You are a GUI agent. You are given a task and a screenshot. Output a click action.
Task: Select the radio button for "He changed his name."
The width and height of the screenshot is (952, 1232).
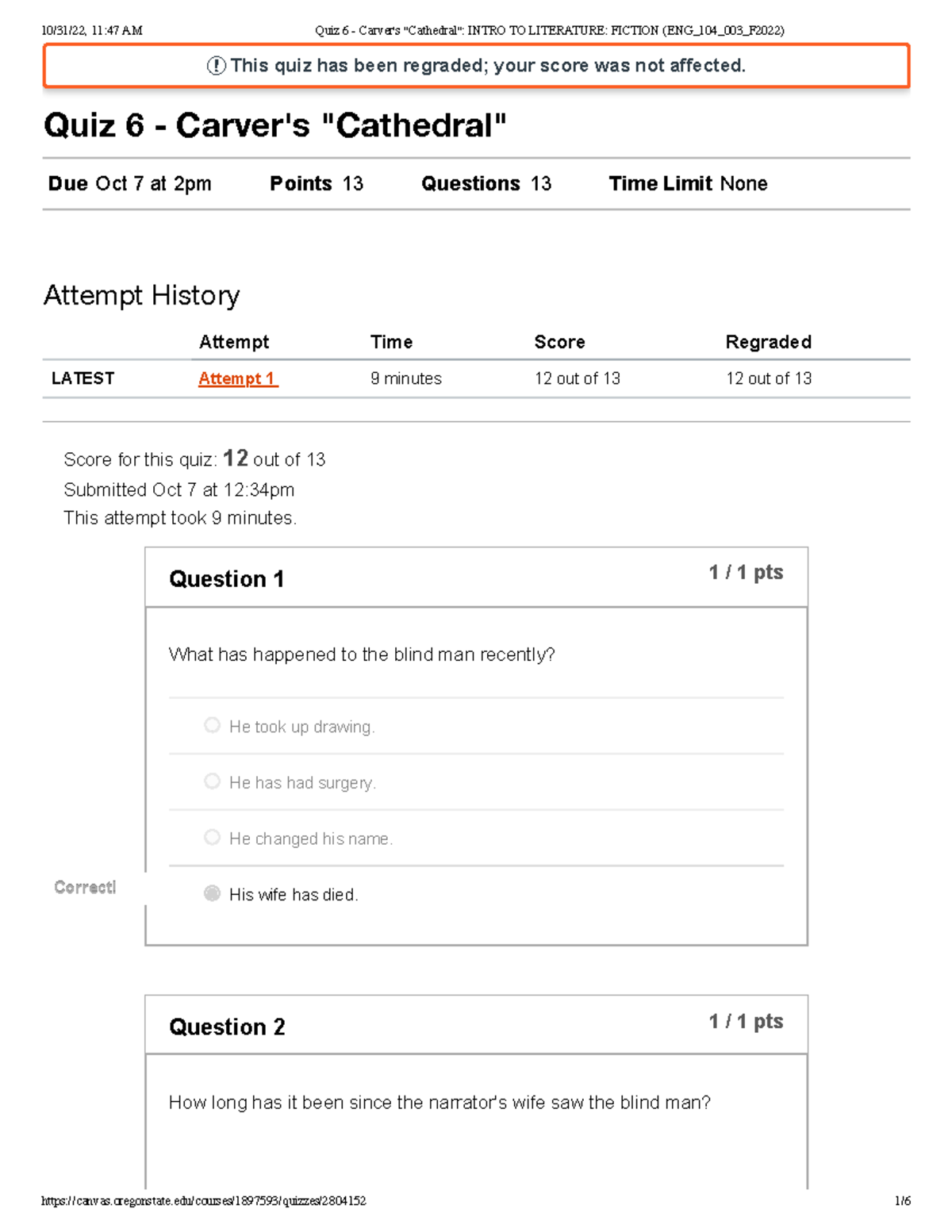(x=212, y=836)
